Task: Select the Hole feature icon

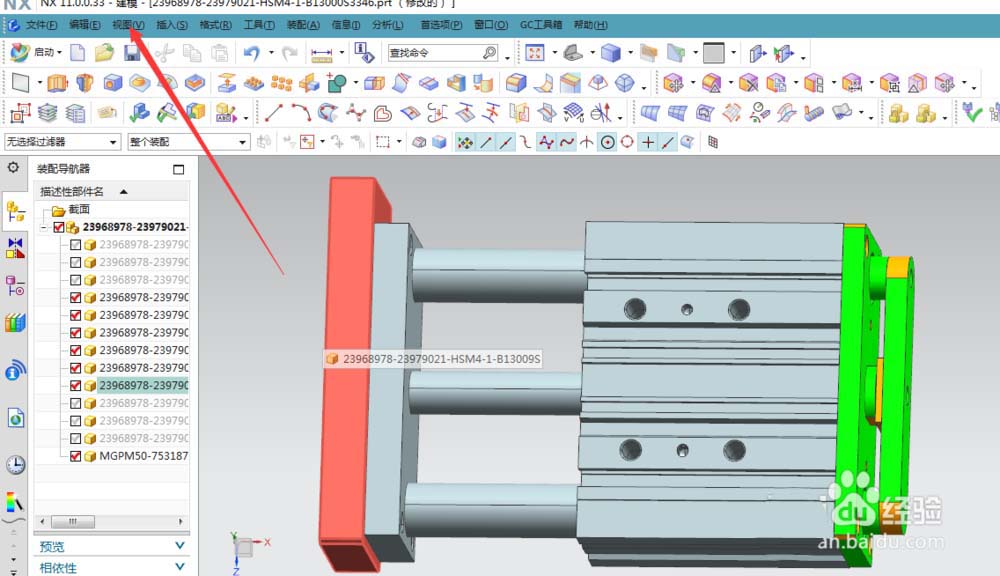Action: [x=113, y=83]
